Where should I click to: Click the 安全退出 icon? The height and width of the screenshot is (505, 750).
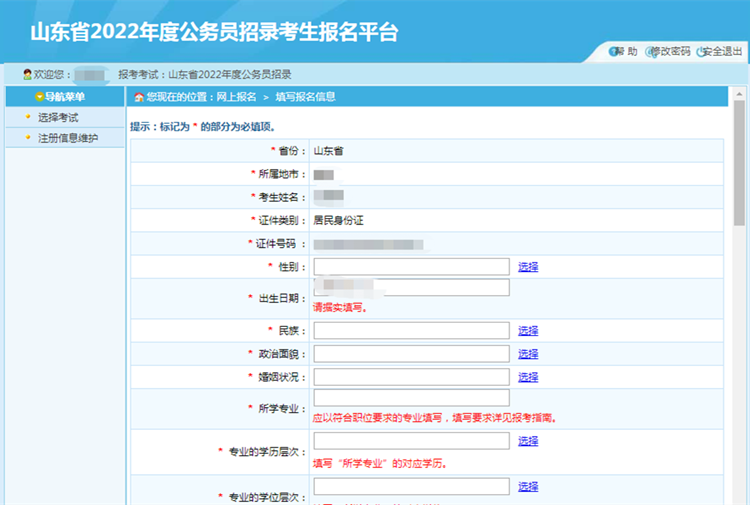point(702,52)
